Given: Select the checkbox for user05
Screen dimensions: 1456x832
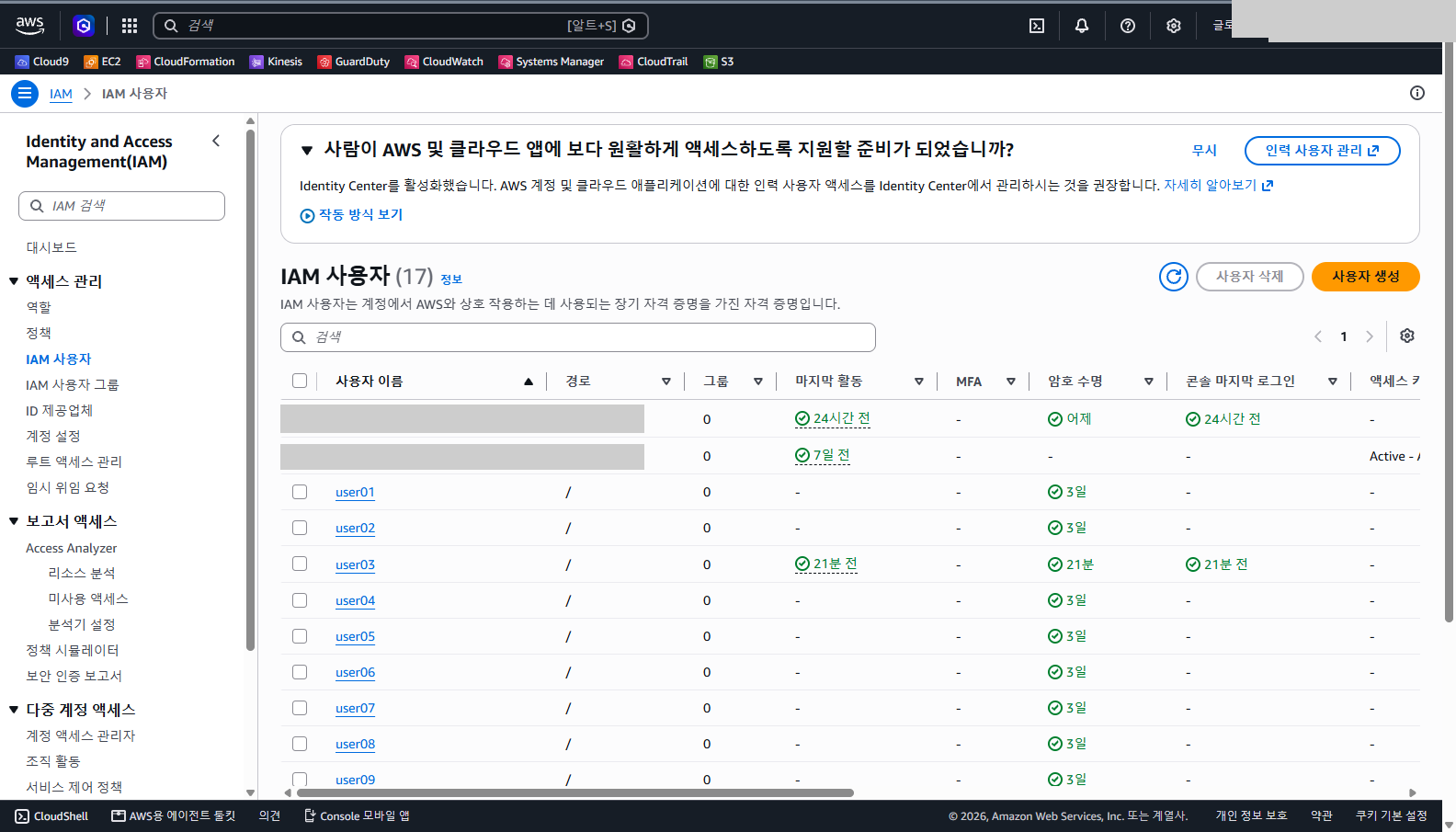Looking at the screenshot, I should 300,636.
